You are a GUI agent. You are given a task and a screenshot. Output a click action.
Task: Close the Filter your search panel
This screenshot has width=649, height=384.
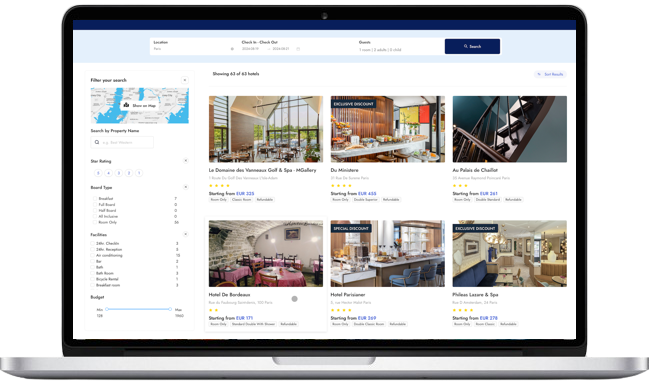tap(185, 80)
